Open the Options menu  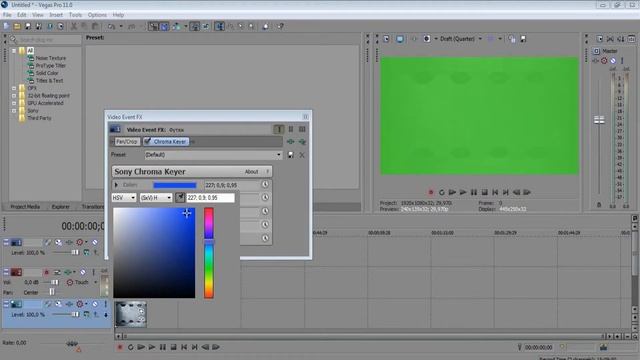97,15
